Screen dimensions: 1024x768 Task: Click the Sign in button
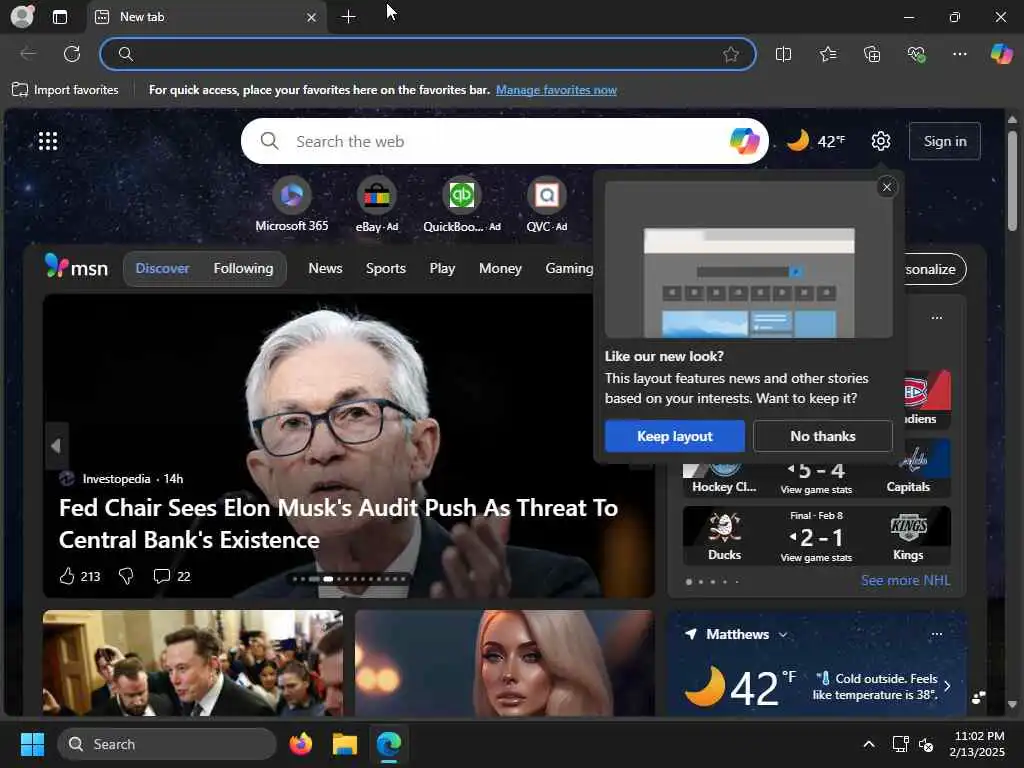point(945,141)
